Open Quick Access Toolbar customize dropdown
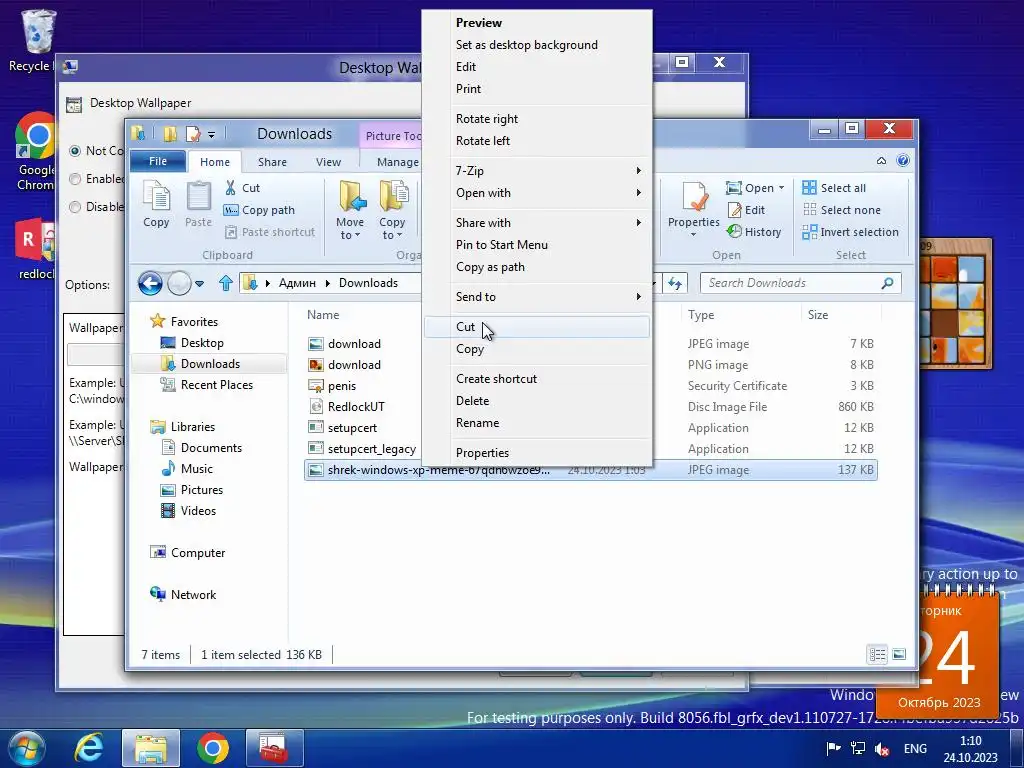The image size is (1024, 768). 212,135
